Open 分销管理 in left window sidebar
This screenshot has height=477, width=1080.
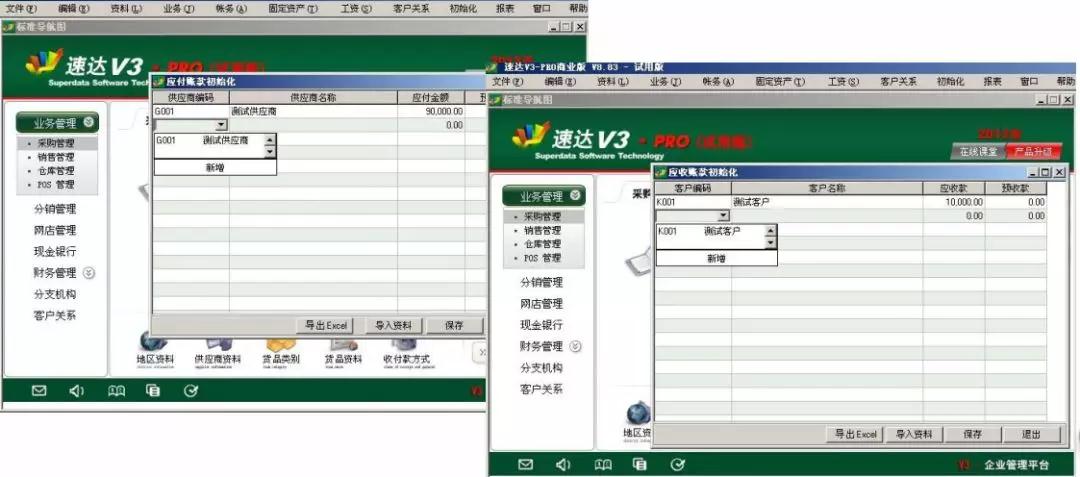(x=55, y=209)
